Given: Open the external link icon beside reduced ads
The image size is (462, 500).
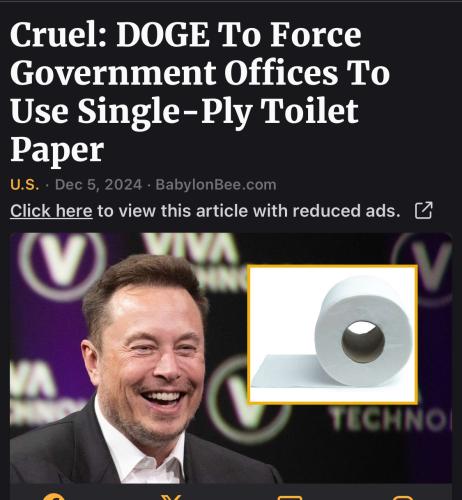Looking at the screenshot, I should click(x=424, y=210).
